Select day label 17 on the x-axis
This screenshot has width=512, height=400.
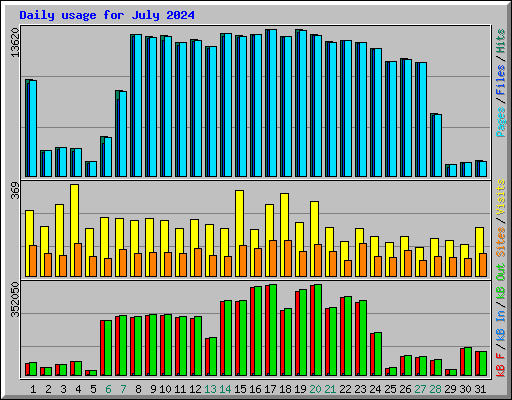tap(270, 389)
